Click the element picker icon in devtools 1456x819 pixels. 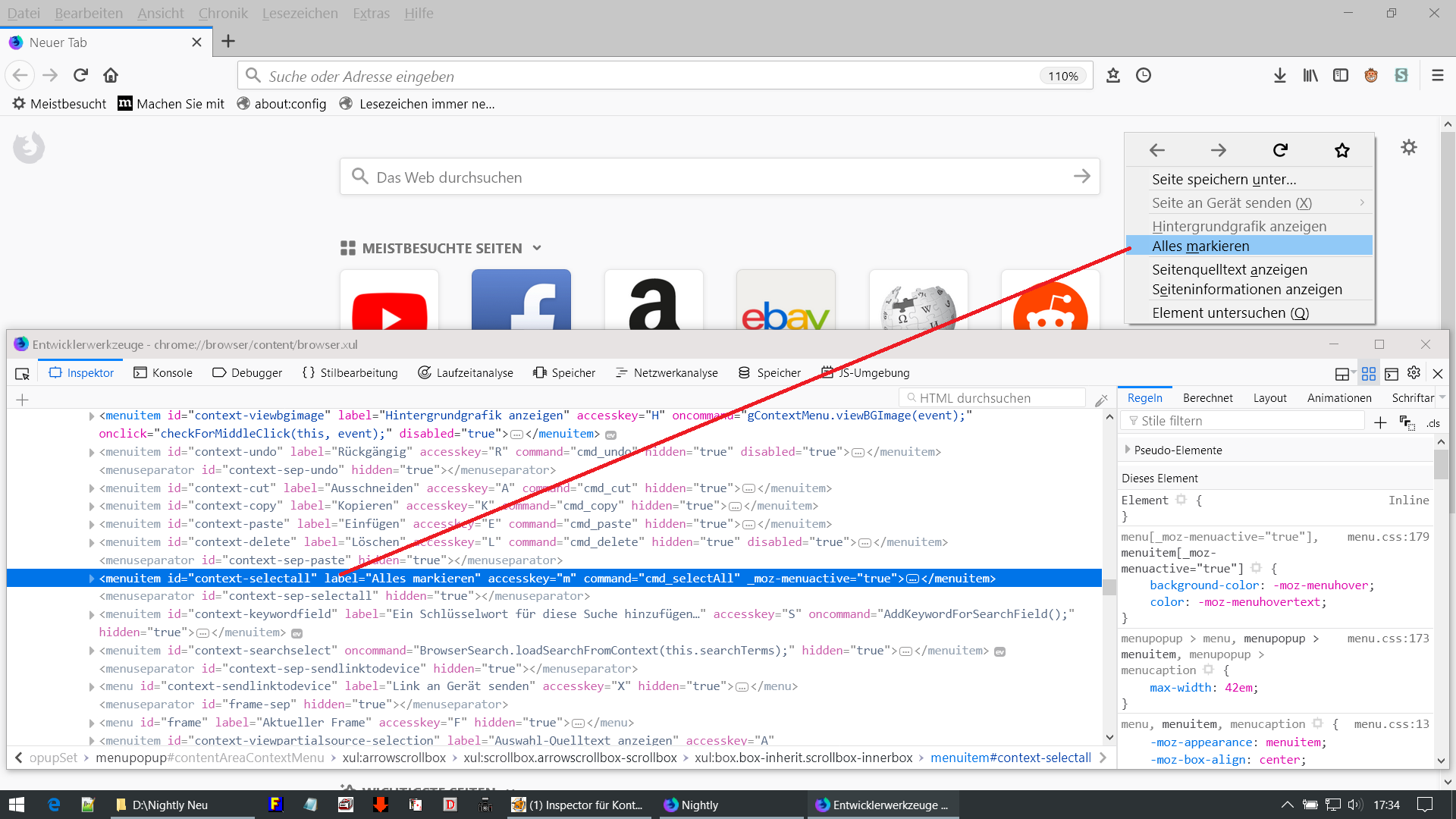pyautogui.click(x=22, y=373)
